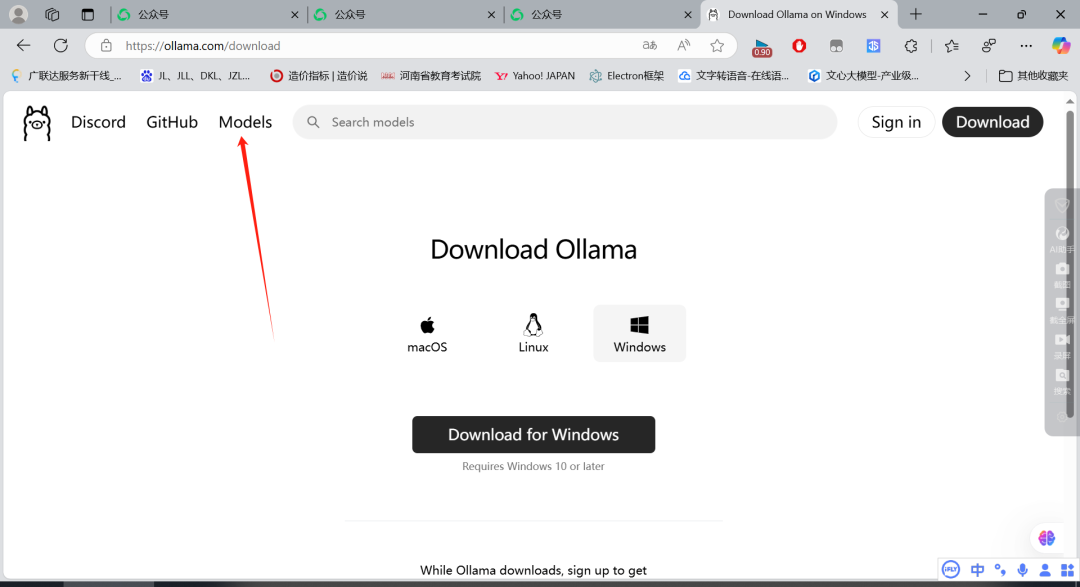Go back with the browser back arrow
The width and height of the screenshot is (1080, 587).
tap(23, 45)
